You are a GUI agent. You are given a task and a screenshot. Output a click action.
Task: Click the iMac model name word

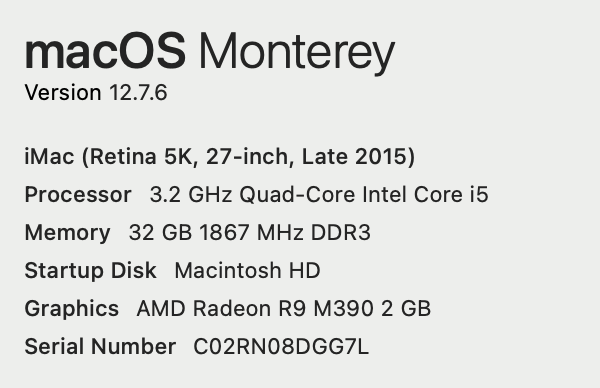pos(49,157)
